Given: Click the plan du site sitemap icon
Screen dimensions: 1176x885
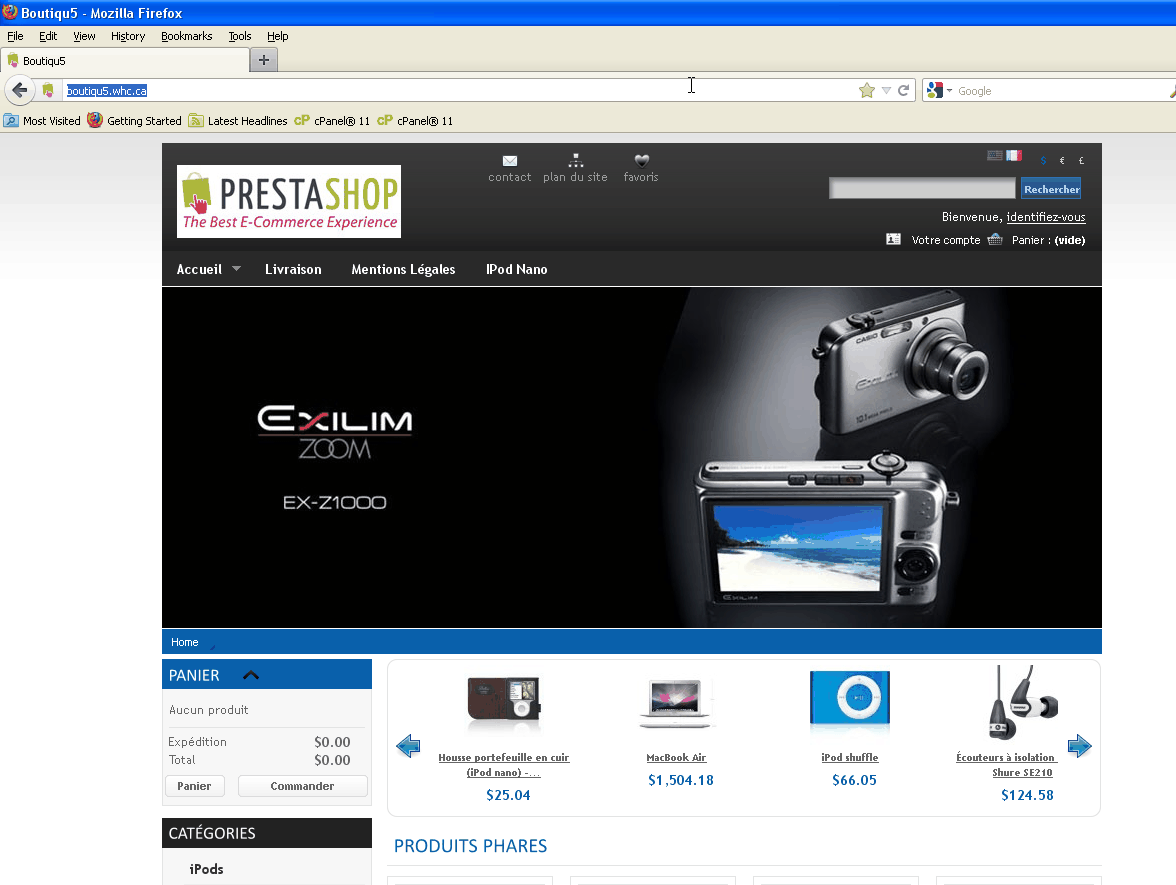Looking at the screenshot, I should pos(575,160).
